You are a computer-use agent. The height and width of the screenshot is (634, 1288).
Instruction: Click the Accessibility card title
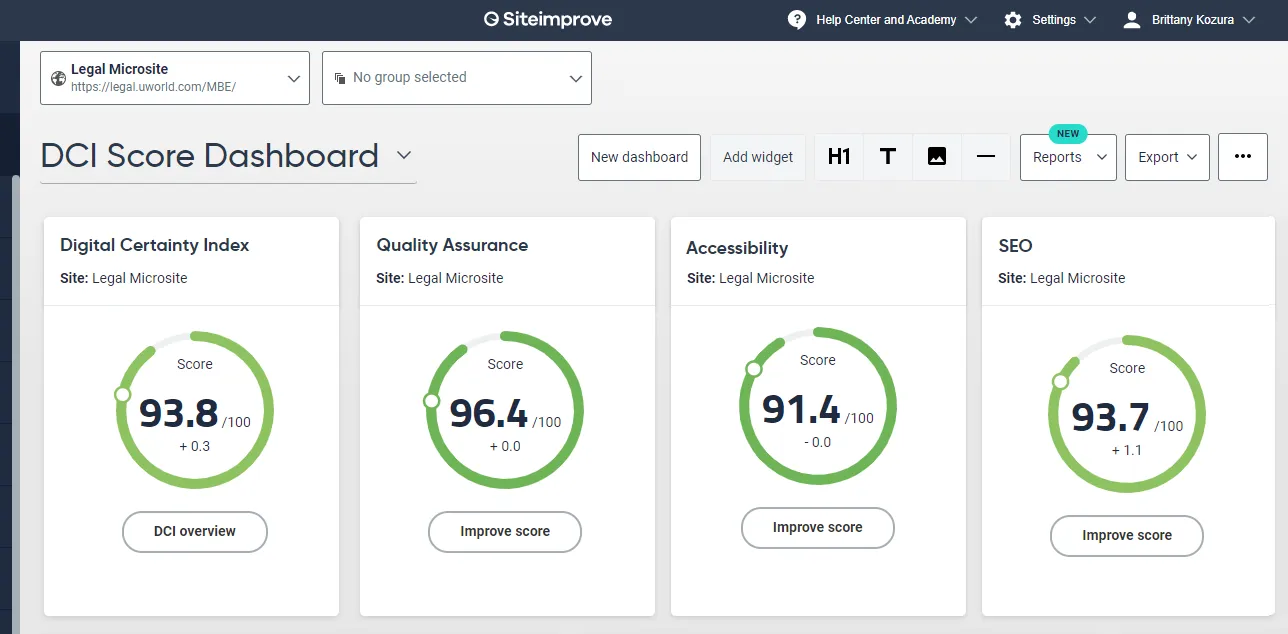[x=737, y=248]
